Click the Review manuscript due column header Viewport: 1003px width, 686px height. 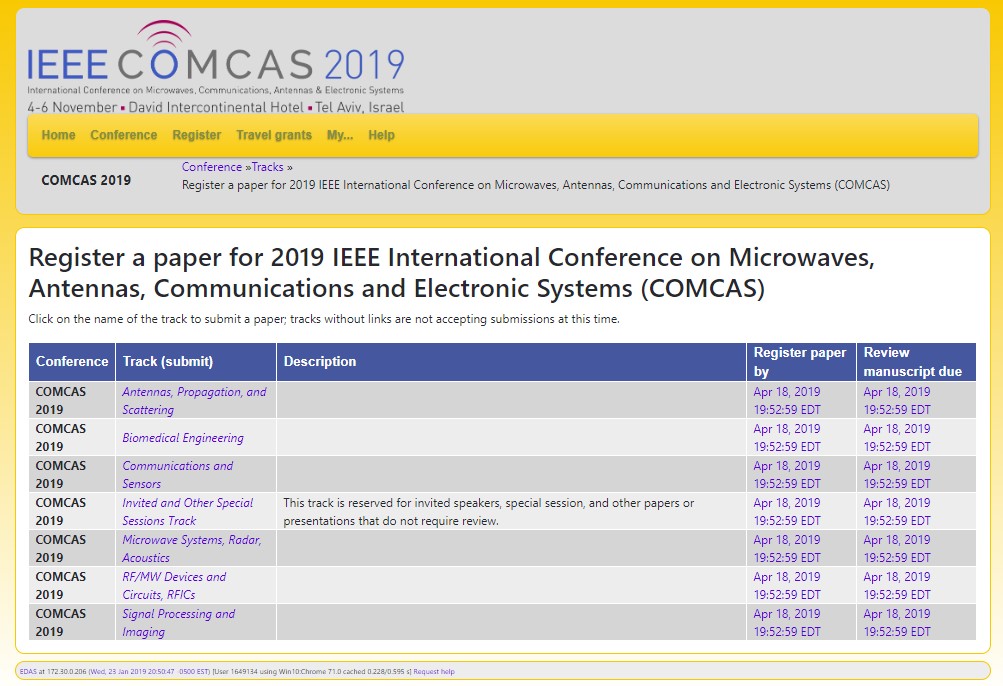(916, 362)
